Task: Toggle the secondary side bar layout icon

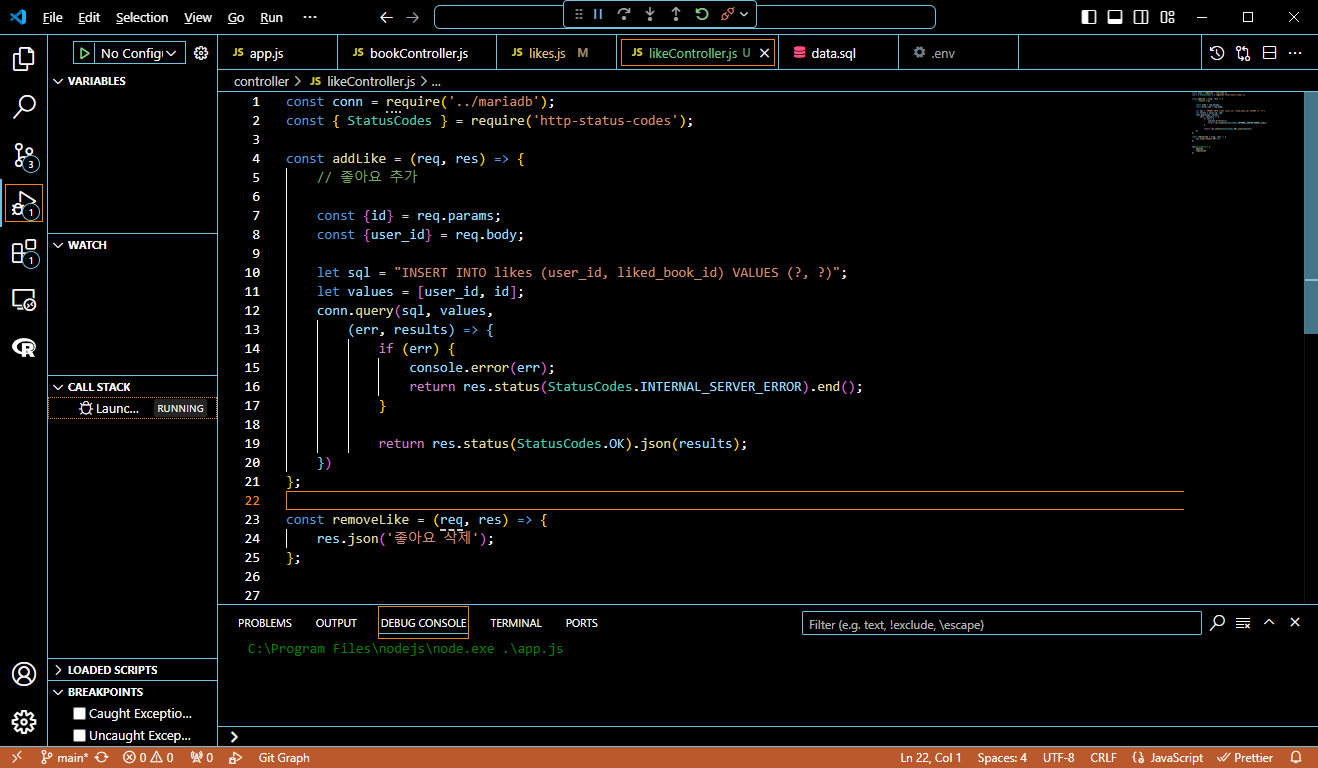Action: (x=1142, y=17)
